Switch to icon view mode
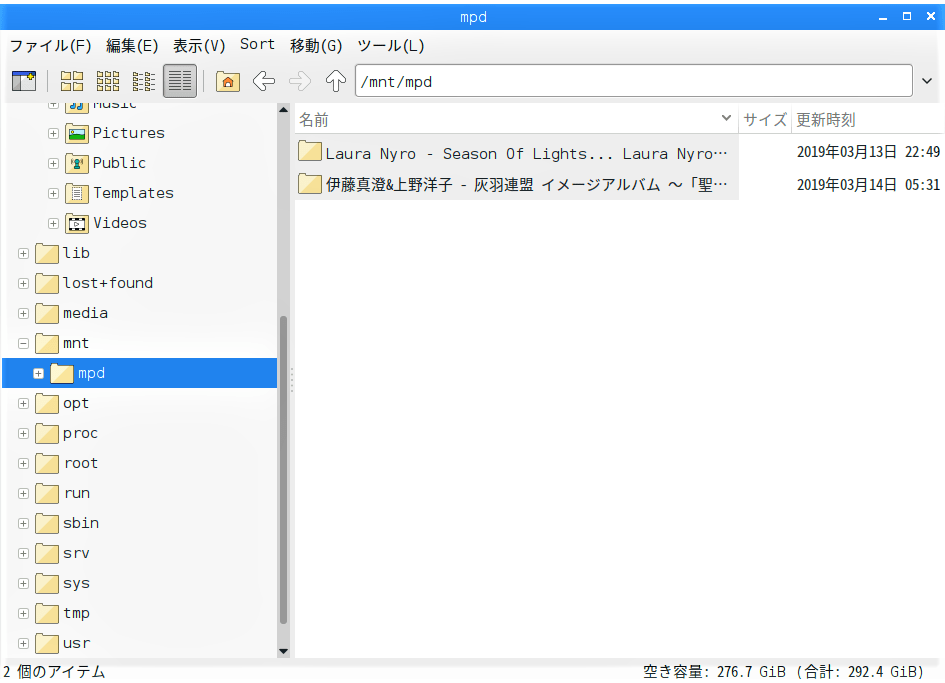This screenshot has height=683, width=945. point(72,81)
